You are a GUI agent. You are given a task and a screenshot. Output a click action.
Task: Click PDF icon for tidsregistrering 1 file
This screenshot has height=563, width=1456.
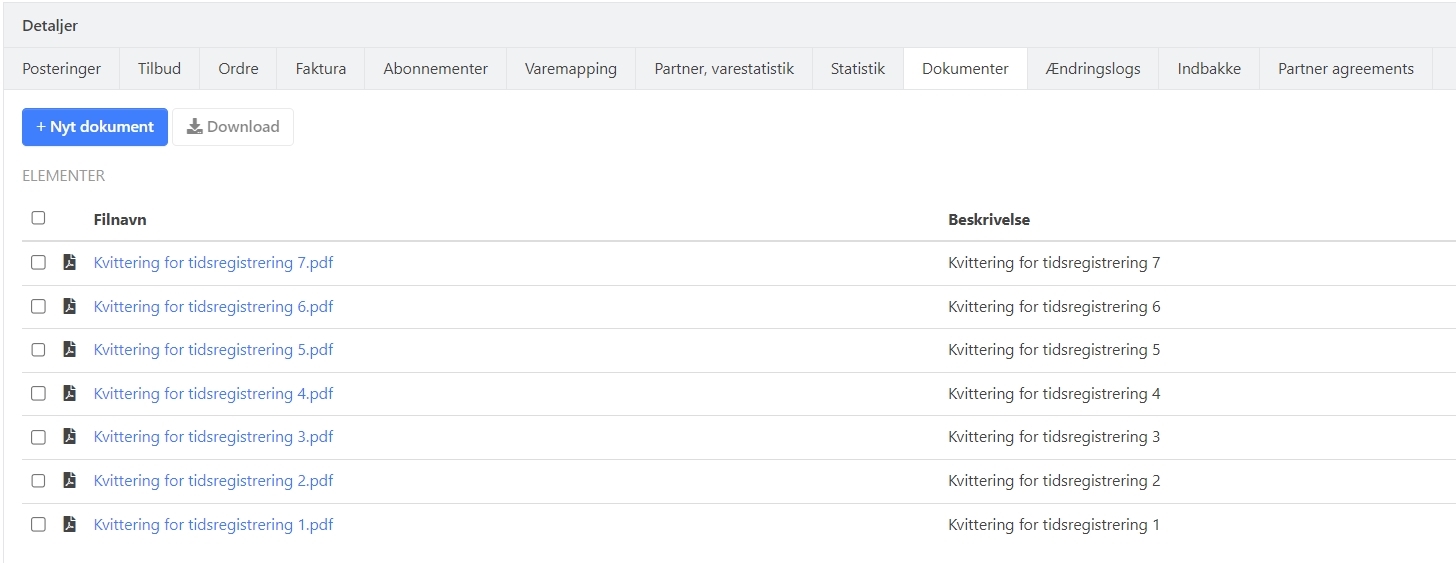70,524
